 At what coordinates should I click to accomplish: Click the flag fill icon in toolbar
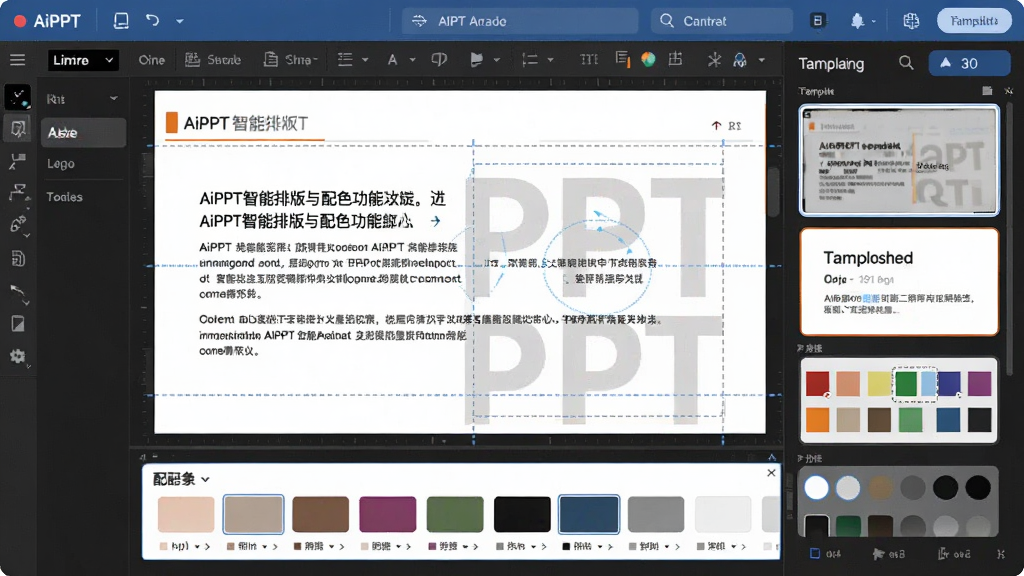pos(476,60)
